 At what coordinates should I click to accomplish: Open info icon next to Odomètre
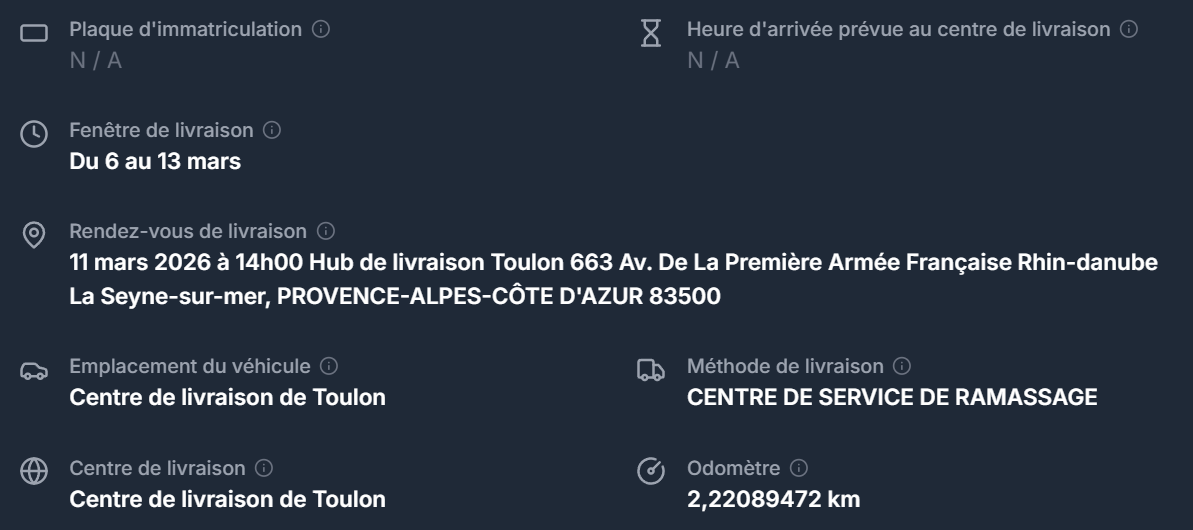click(x=799, y=467)
